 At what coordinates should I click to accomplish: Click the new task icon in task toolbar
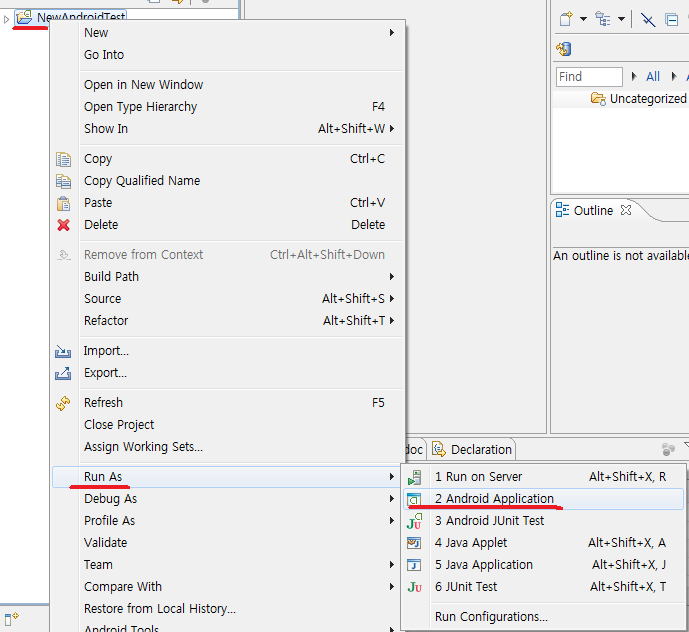pos(566,19)
